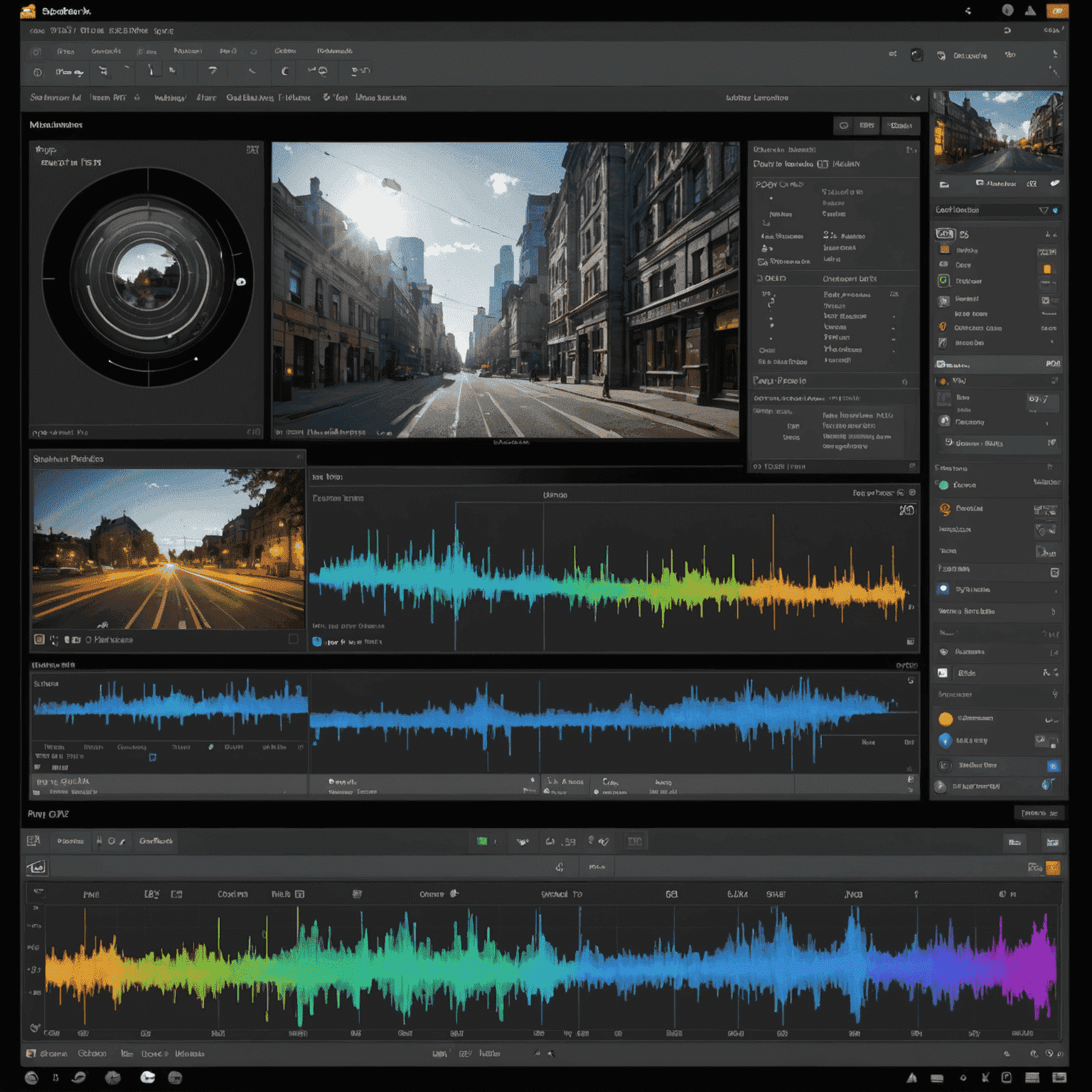The width and height of the screenshot is (1092, 1092).
Task: Toggle the square checkbox icon in lower right panel
Action: 1054,572
